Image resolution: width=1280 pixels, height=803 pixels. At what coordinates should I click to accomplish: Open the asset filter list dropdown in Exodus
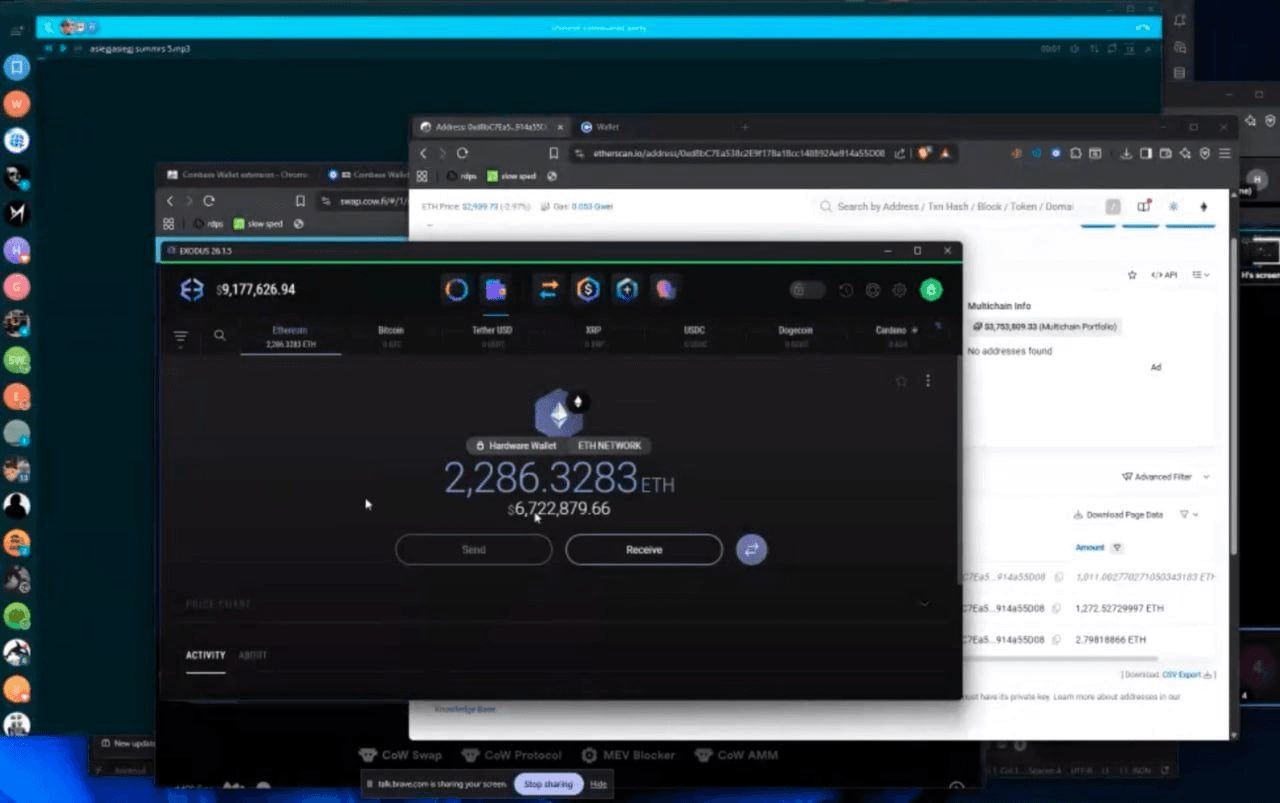(x=181, y=337)
